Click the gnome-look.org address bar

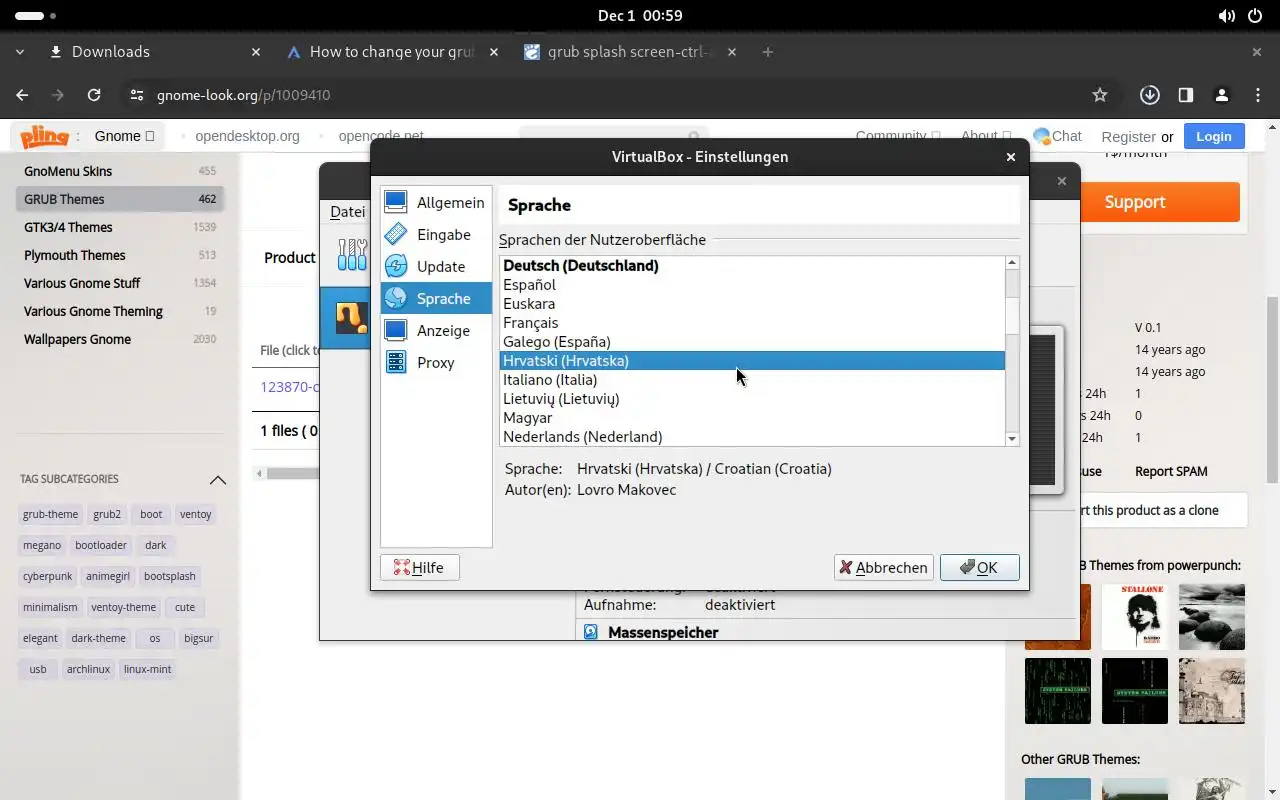pyautogui.click(x=600, y=95)
